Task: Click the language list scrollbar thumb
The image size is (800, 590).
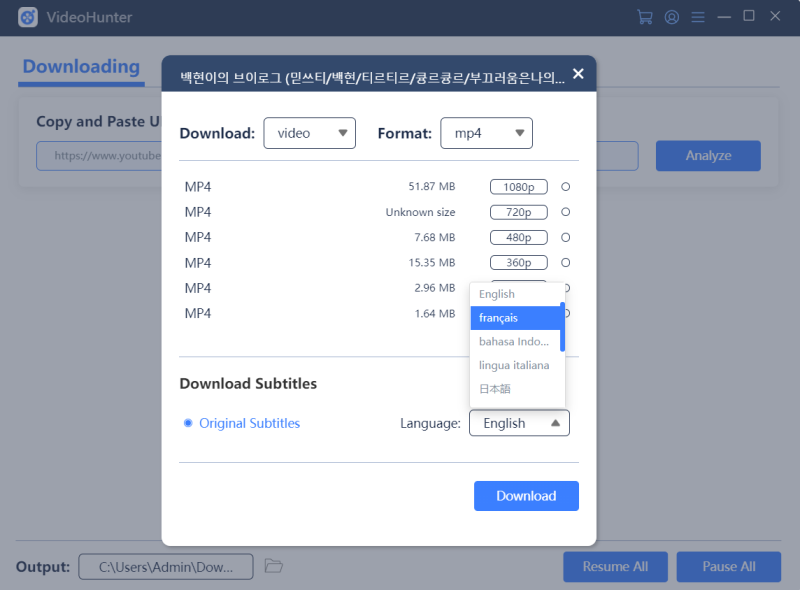Action: pyautogui.click(x=562, y=327)
